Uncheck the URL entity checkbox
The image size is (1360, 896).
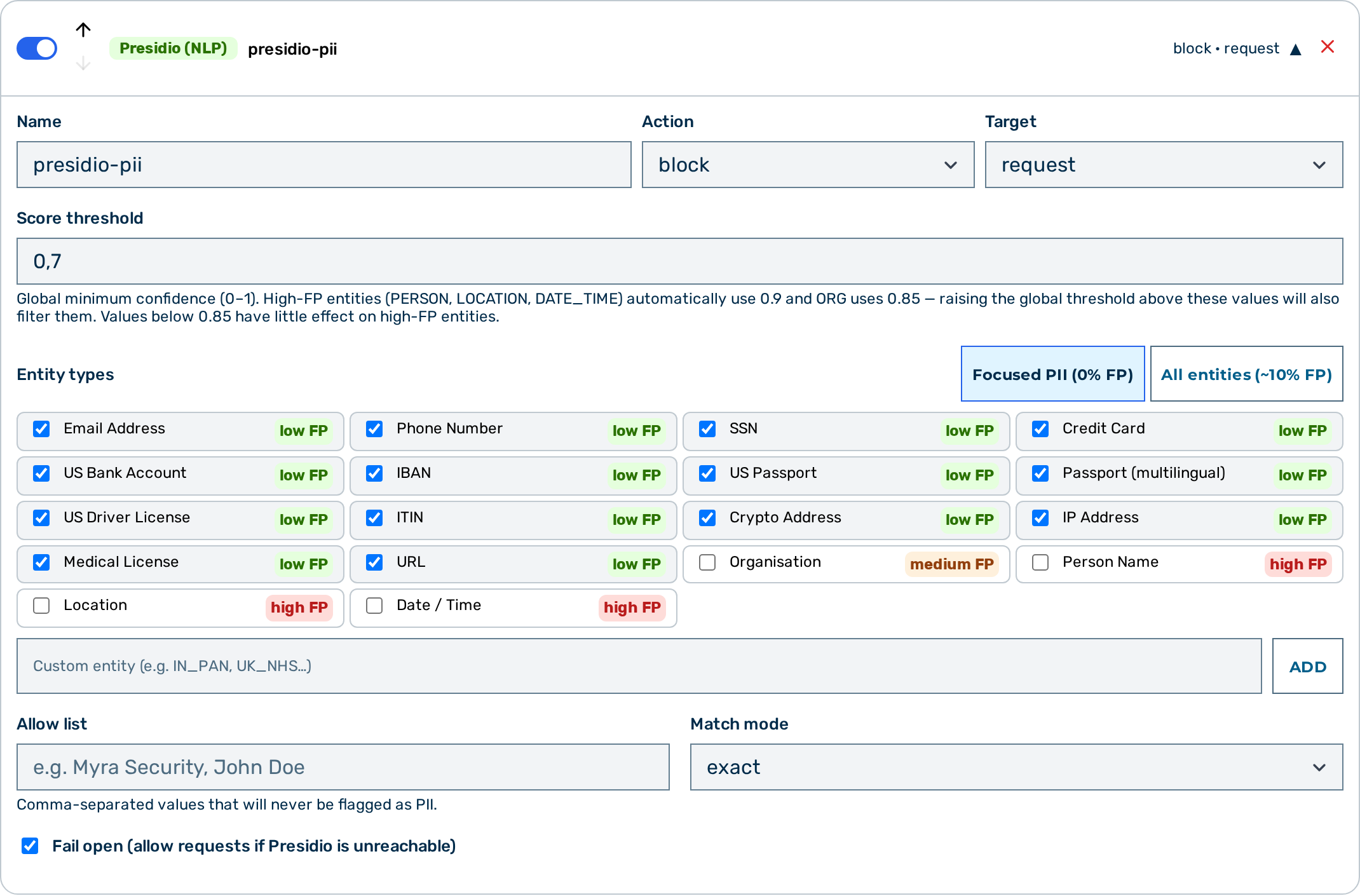click(x=374, y=562)
